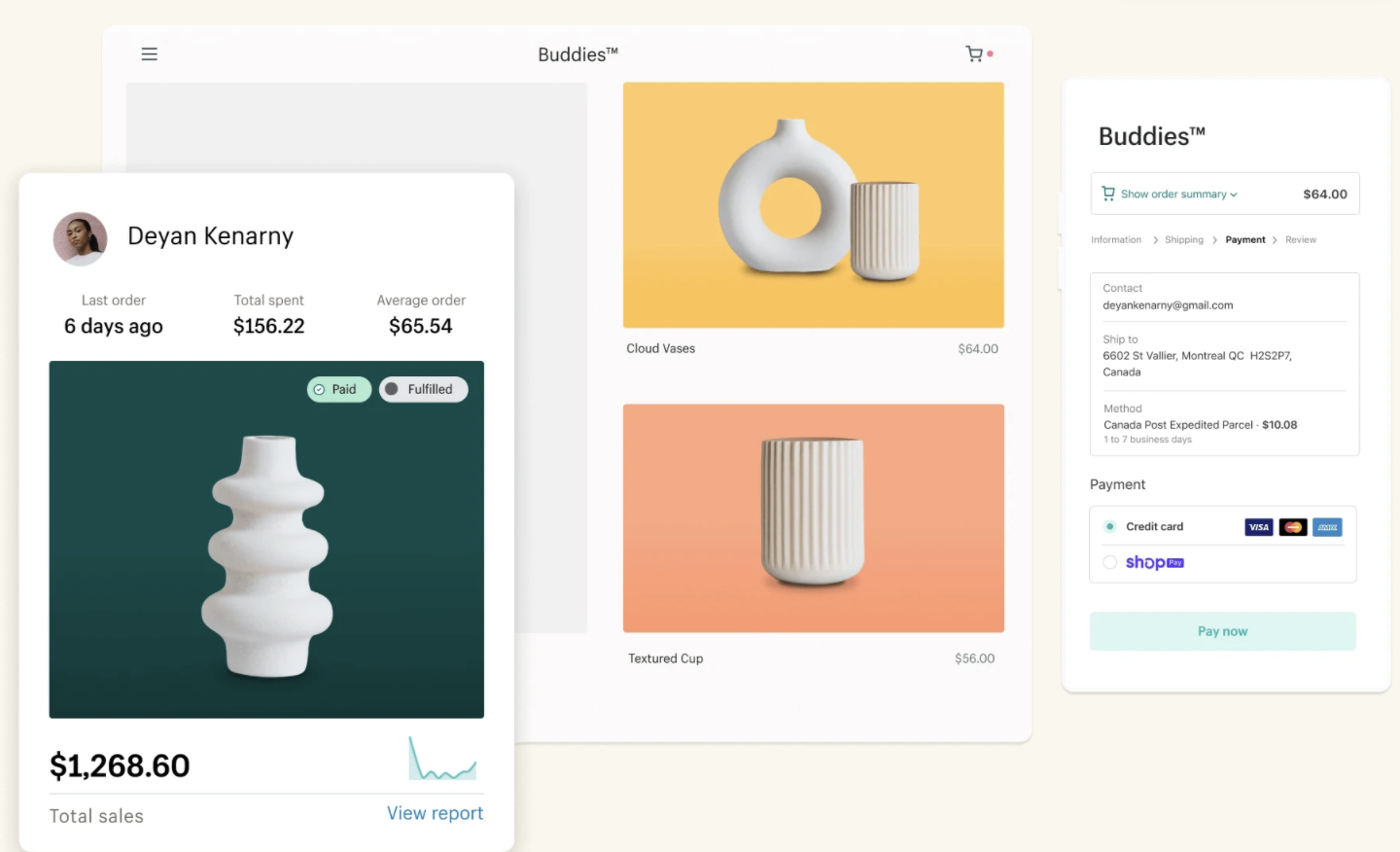Open the white vase order image
Screen dimensions: 1400x852
266,540
